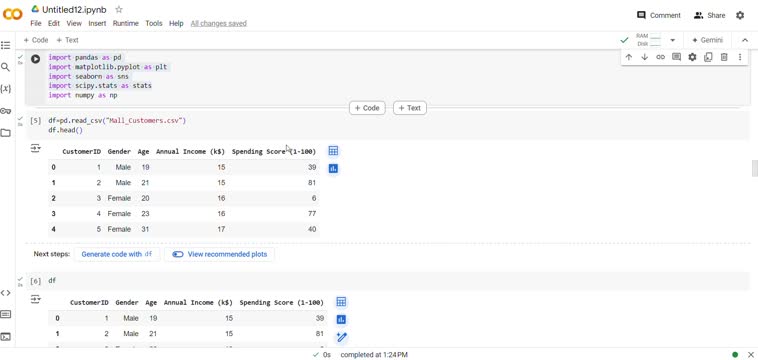Open the terminal icon in the sidebar
758x360 pixels.
[x=5, y=337]
